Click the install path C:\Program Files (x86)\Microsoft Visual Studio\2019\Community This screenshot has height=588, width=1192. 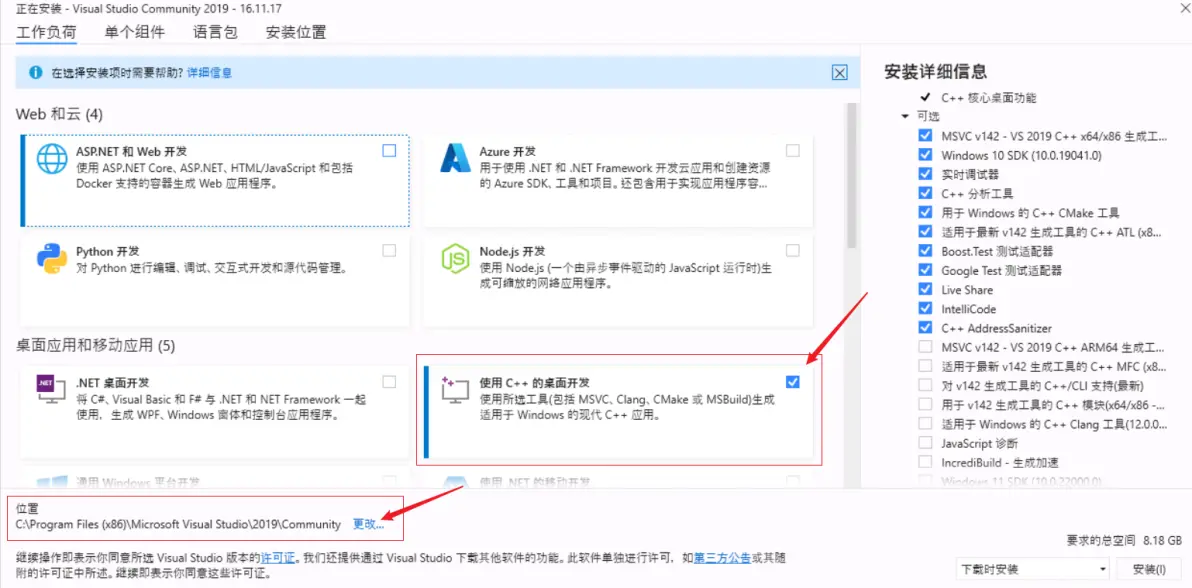[x=178, y=524]
